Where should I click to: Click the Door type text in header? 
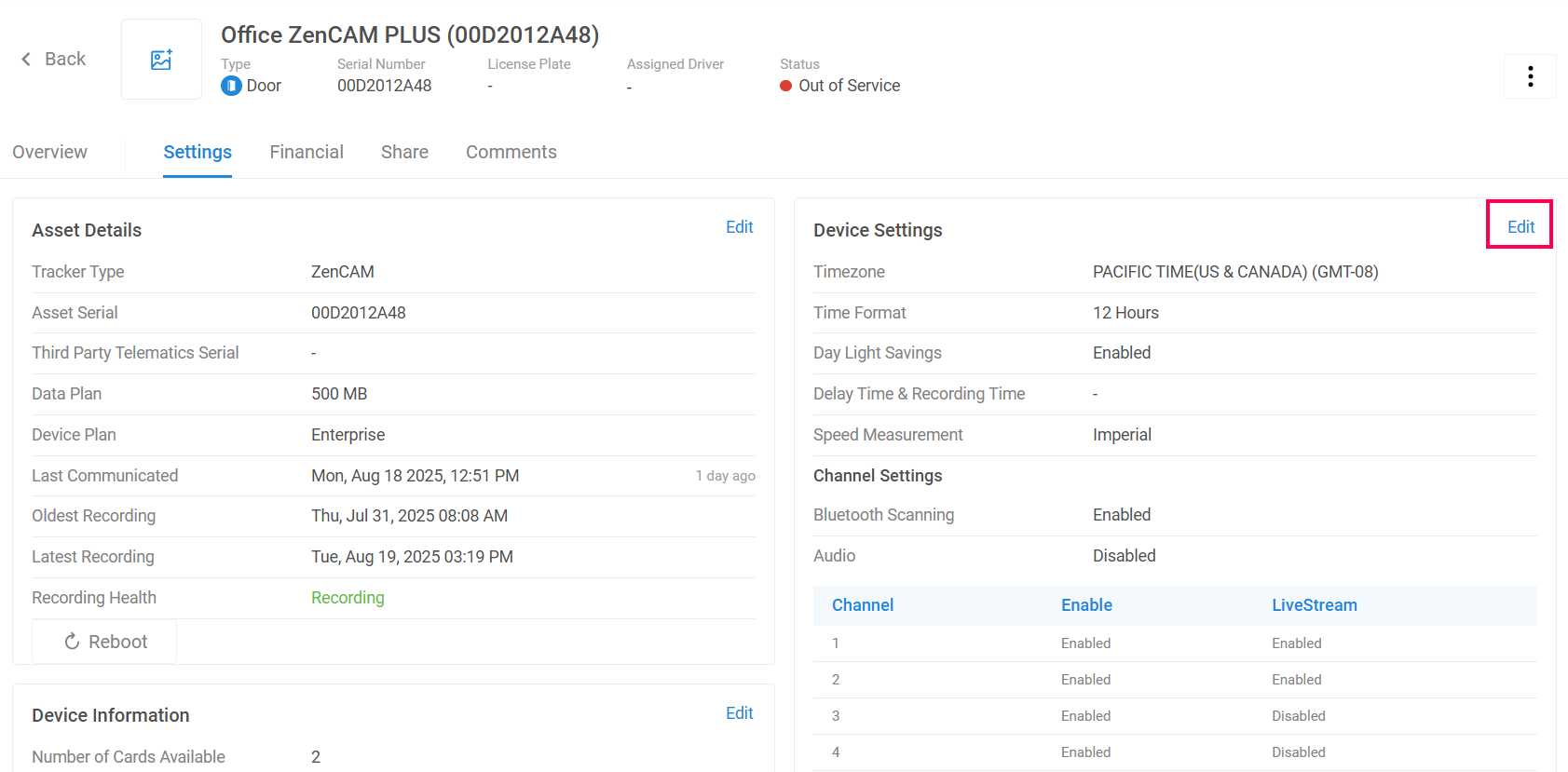tap(264, 86)
